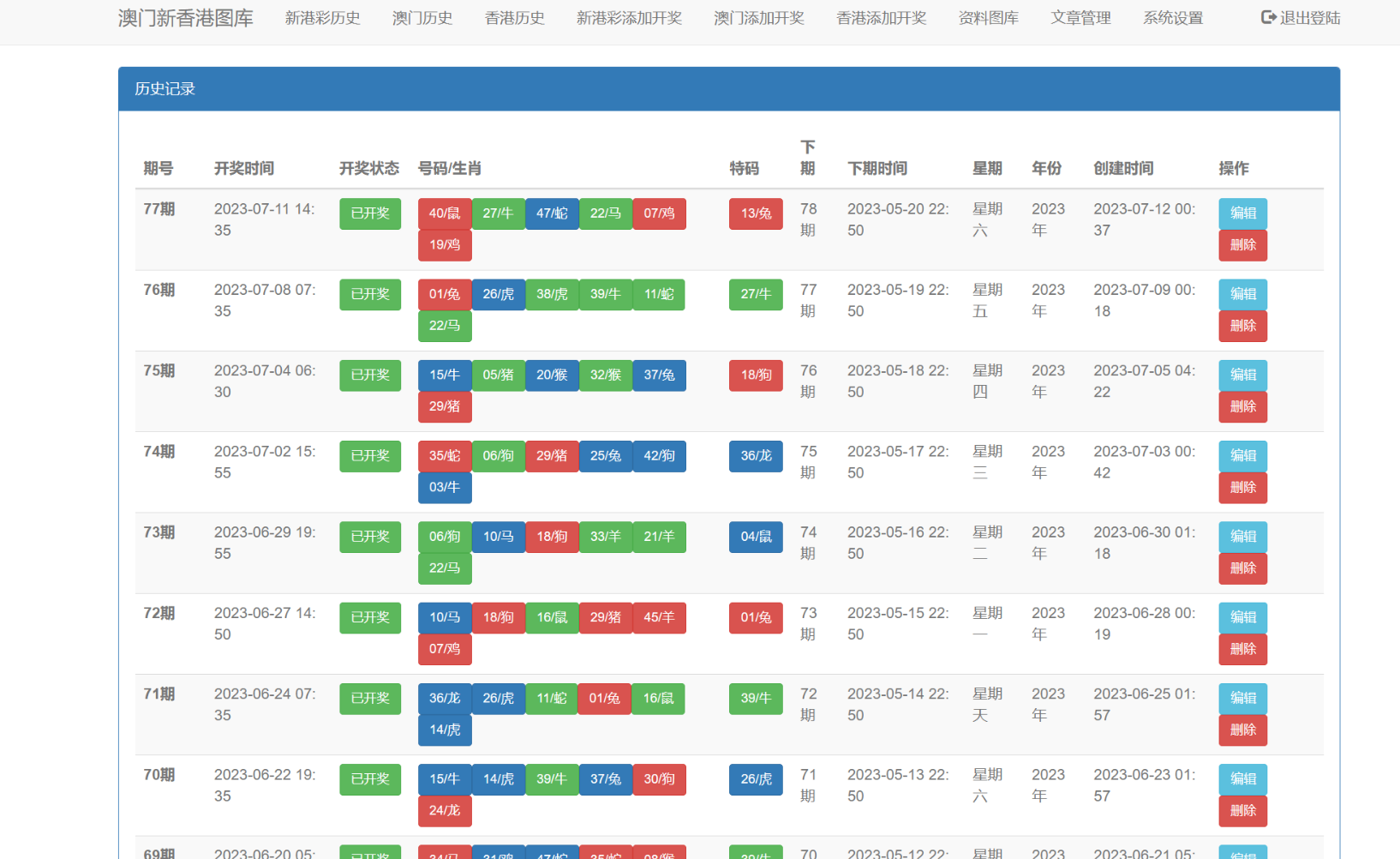Open the 新港彩历史 menu item
Screen dimensions: 1400x859
click(x=322, y=18)
